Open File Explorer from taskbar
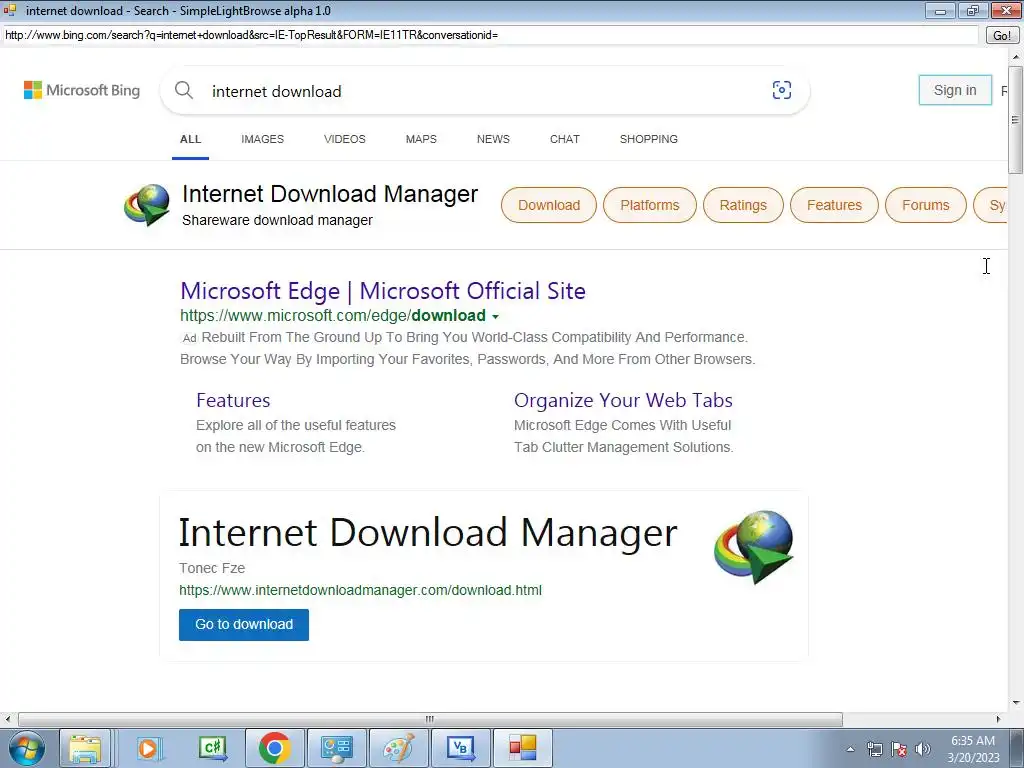Image resolution: width=1024 pixels, height=768 pixels. [x=86, y=748]
